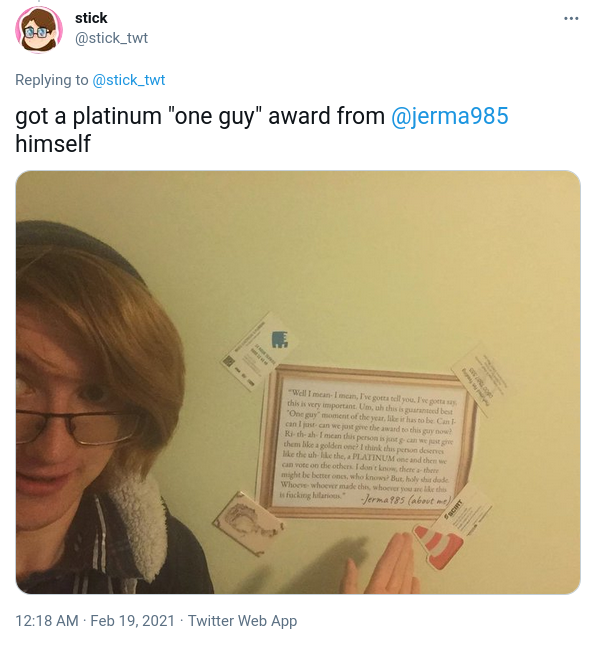The width and height of the screenshot is (594, 645).
Task: Open the @stick_twt handle below the name
Action: click(x=111, y=38)
